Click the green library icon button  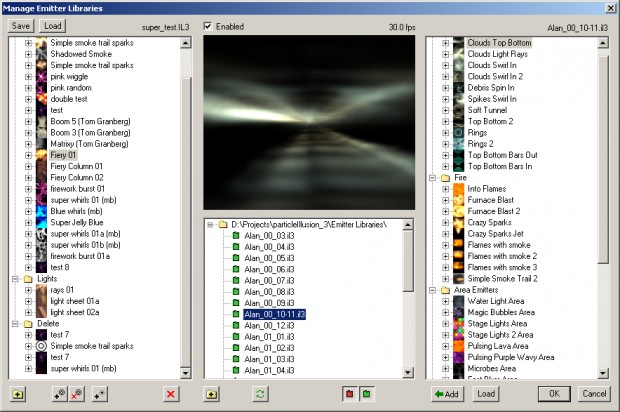[367, 394]
